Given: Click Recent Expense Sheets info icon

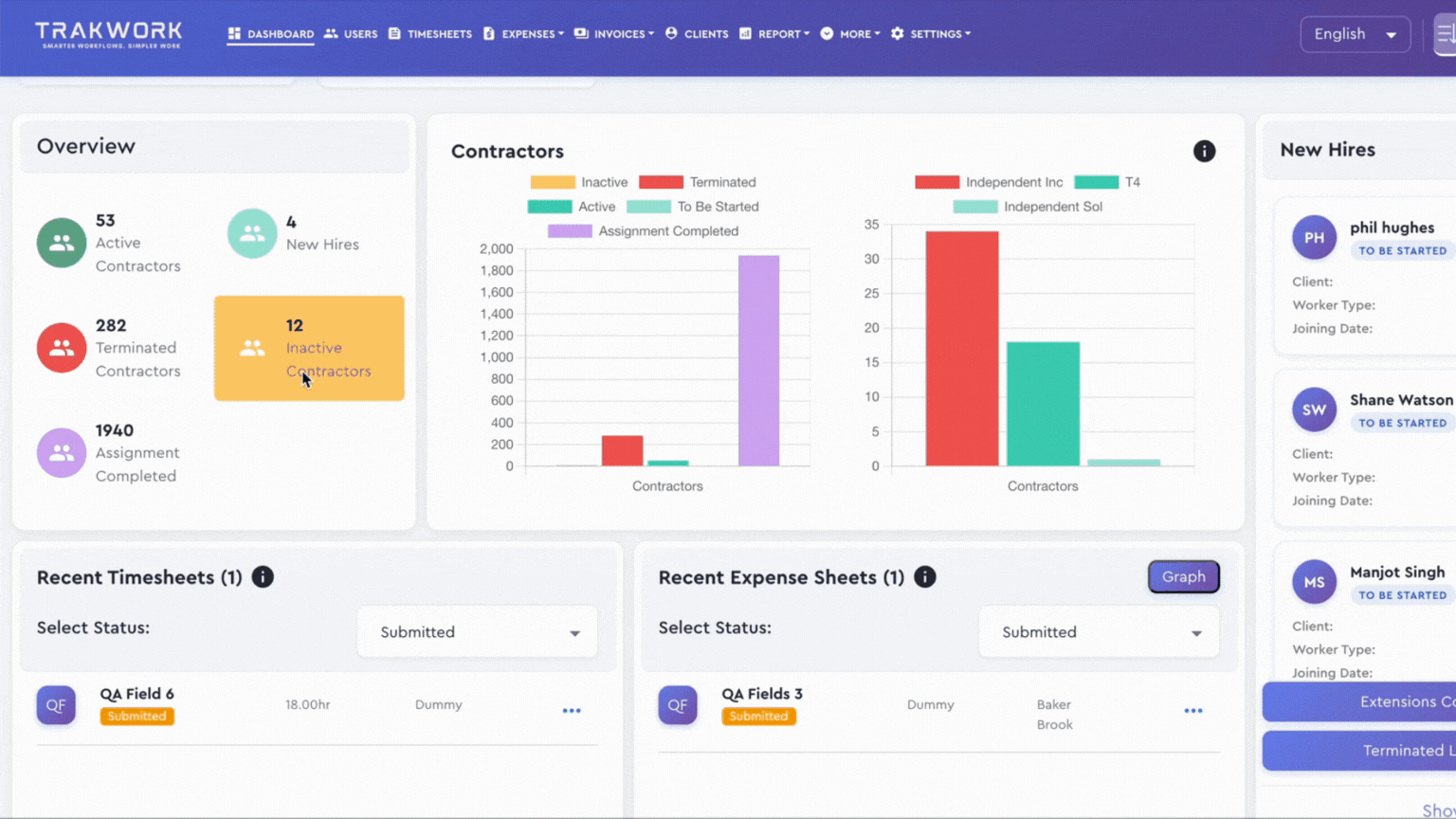Looking at the screenshot, I should [925, 576].
